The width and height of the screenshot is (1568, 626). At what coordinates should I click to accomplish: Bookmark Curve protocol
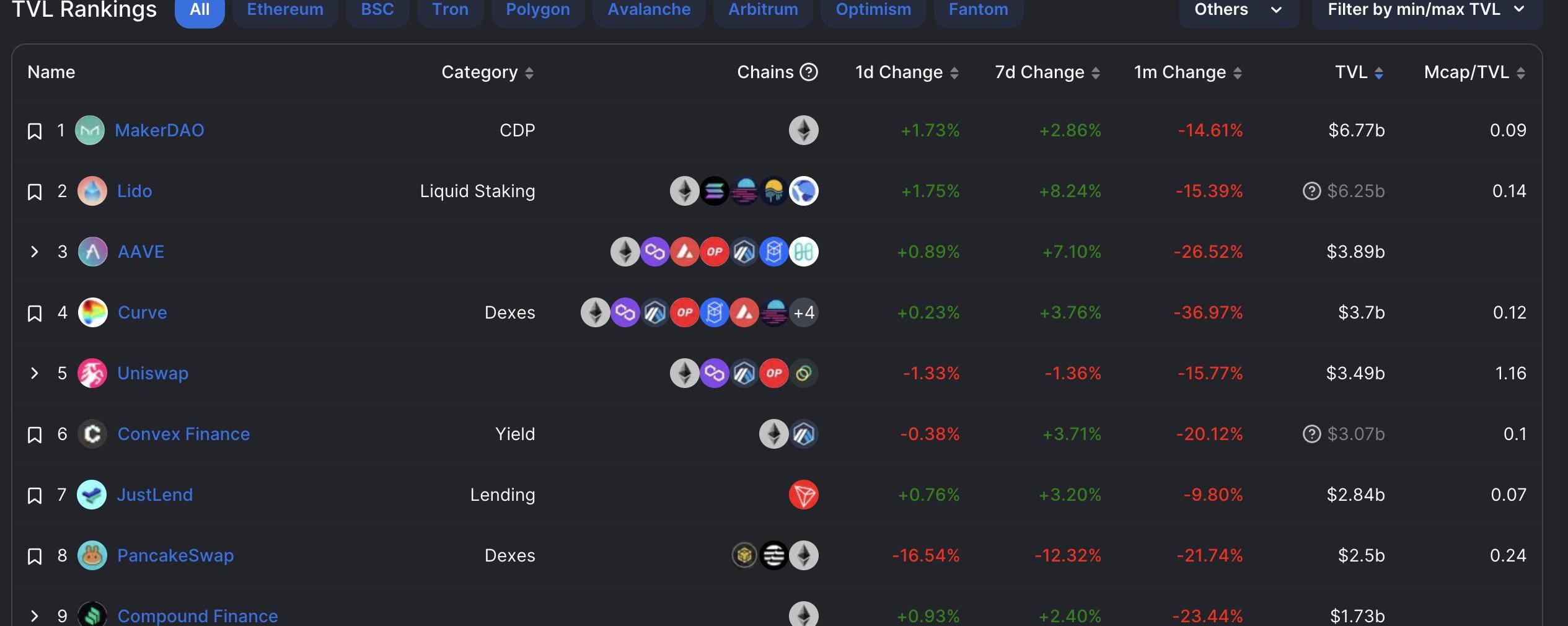tap(35, 313)
